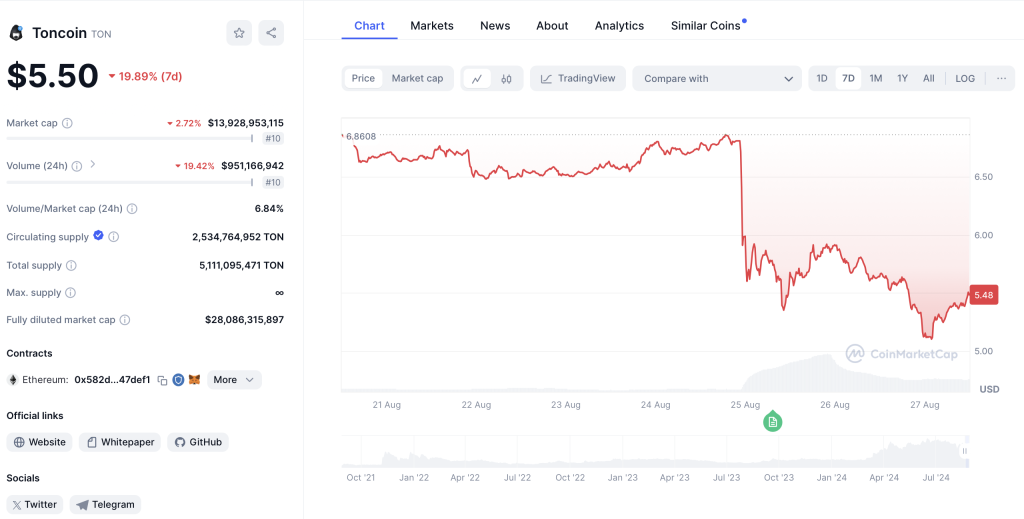
Task: Expand Volume (24h) chevron arrow
Action: click(93, 164)
